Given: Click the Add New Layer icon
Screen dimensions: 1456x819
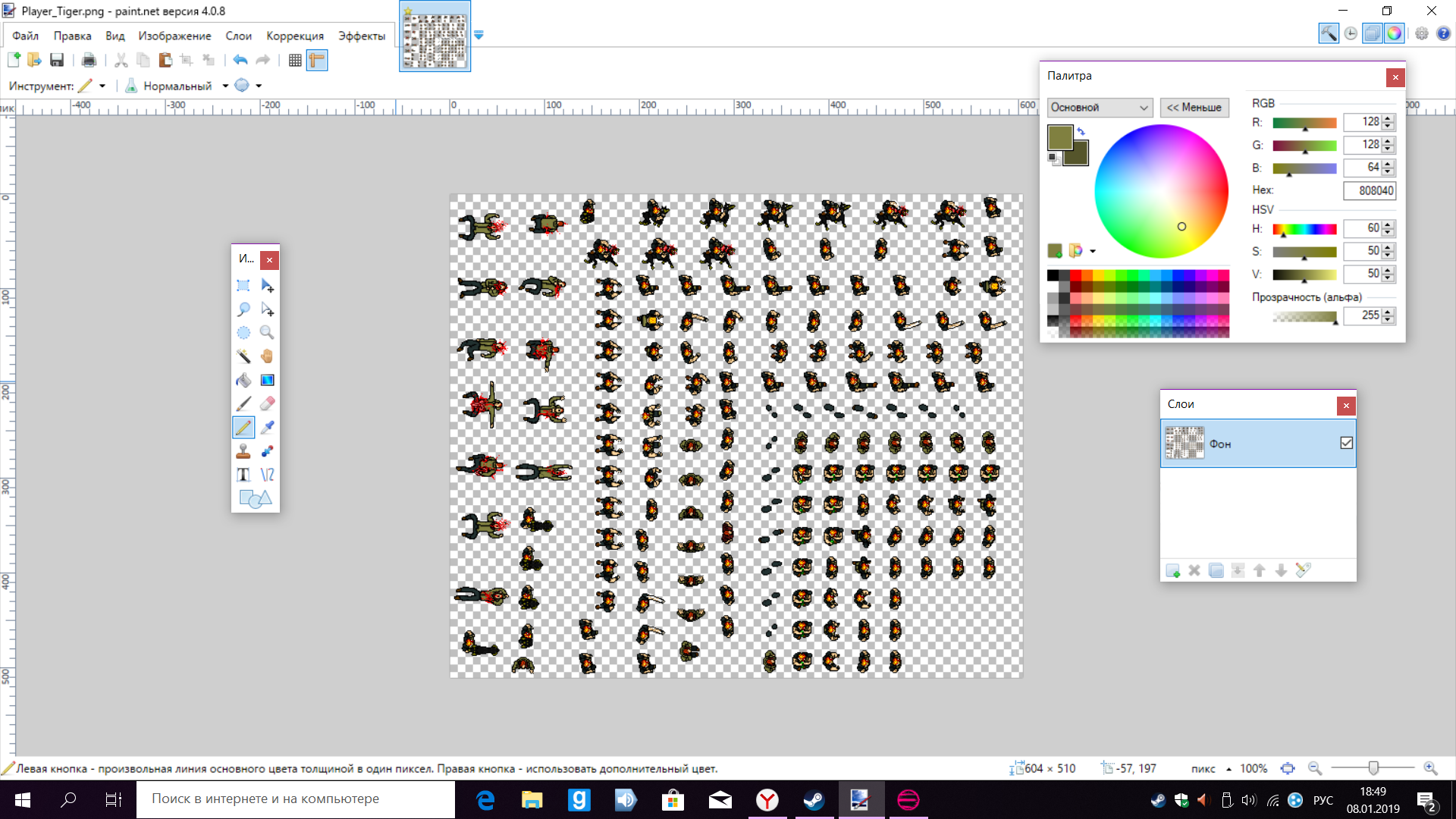Looking at the screenshot, I should click(1172, 570).
